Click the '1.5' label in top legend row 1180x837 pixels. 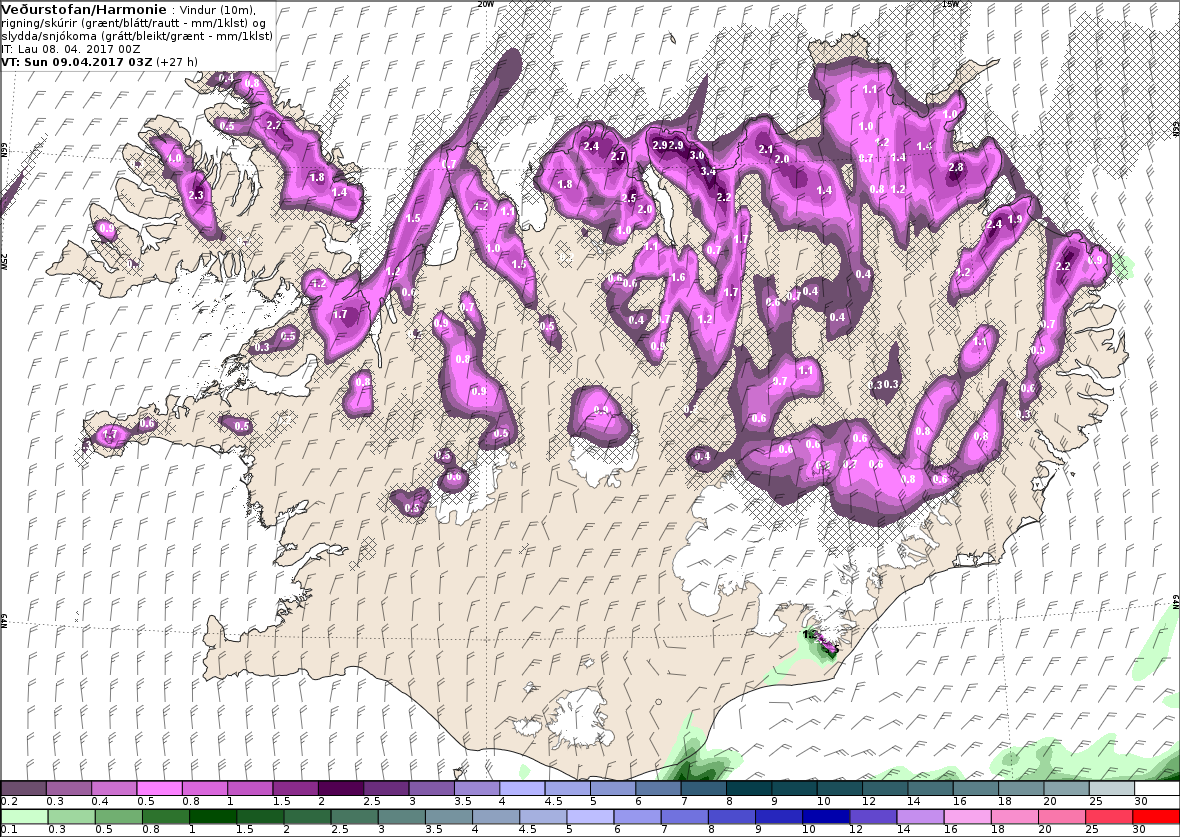point(281,802)
